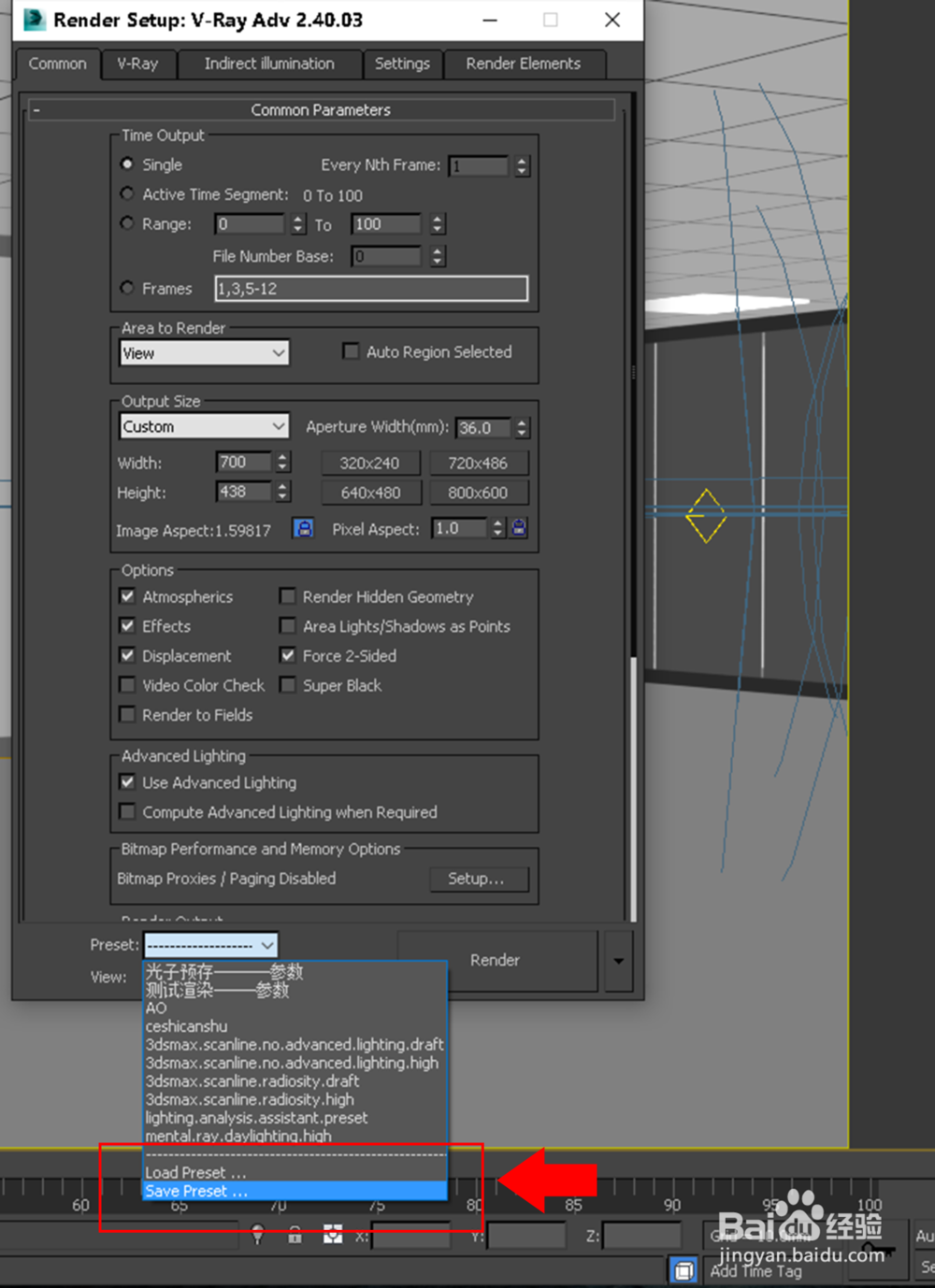Open the Settings tab
Screen dimensions: 935x1288
pyautogui.click(x=402, y=64)
